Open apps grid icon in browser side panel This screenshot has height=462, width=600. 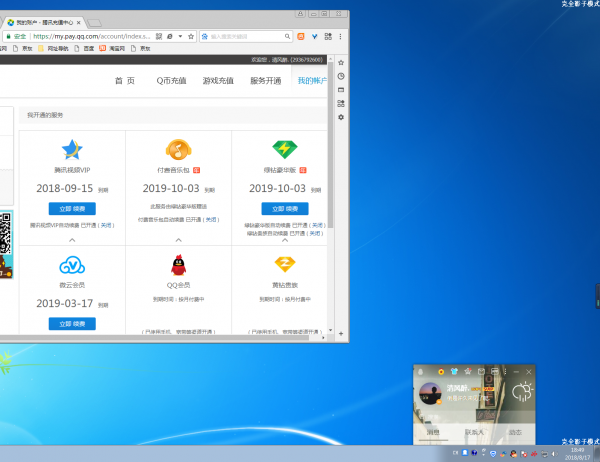[x=341, y=103]
